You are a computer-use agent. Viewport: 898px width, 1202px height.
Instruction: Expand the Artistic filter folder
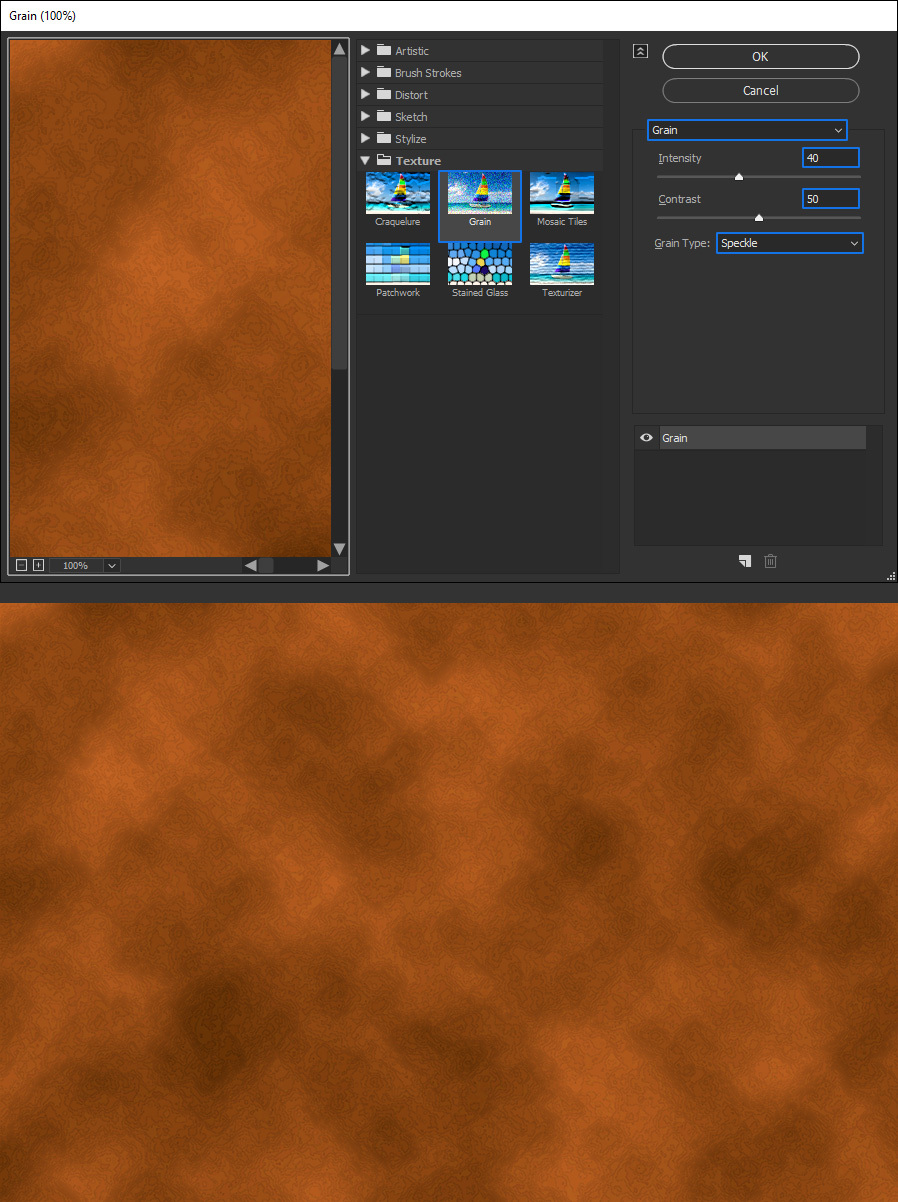pyautogui.click(x=365, y=50)
